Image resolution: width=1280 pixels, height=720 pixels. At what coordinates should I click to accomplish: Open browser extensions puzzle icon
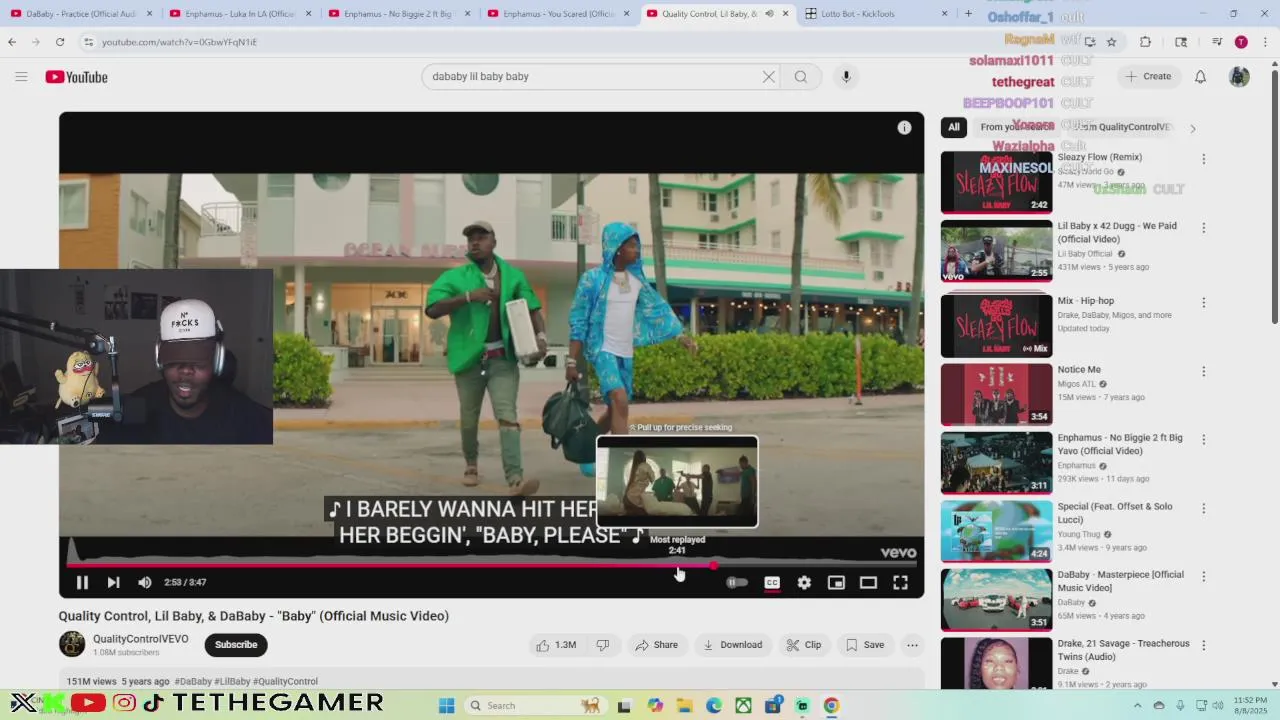(1146, 42)
